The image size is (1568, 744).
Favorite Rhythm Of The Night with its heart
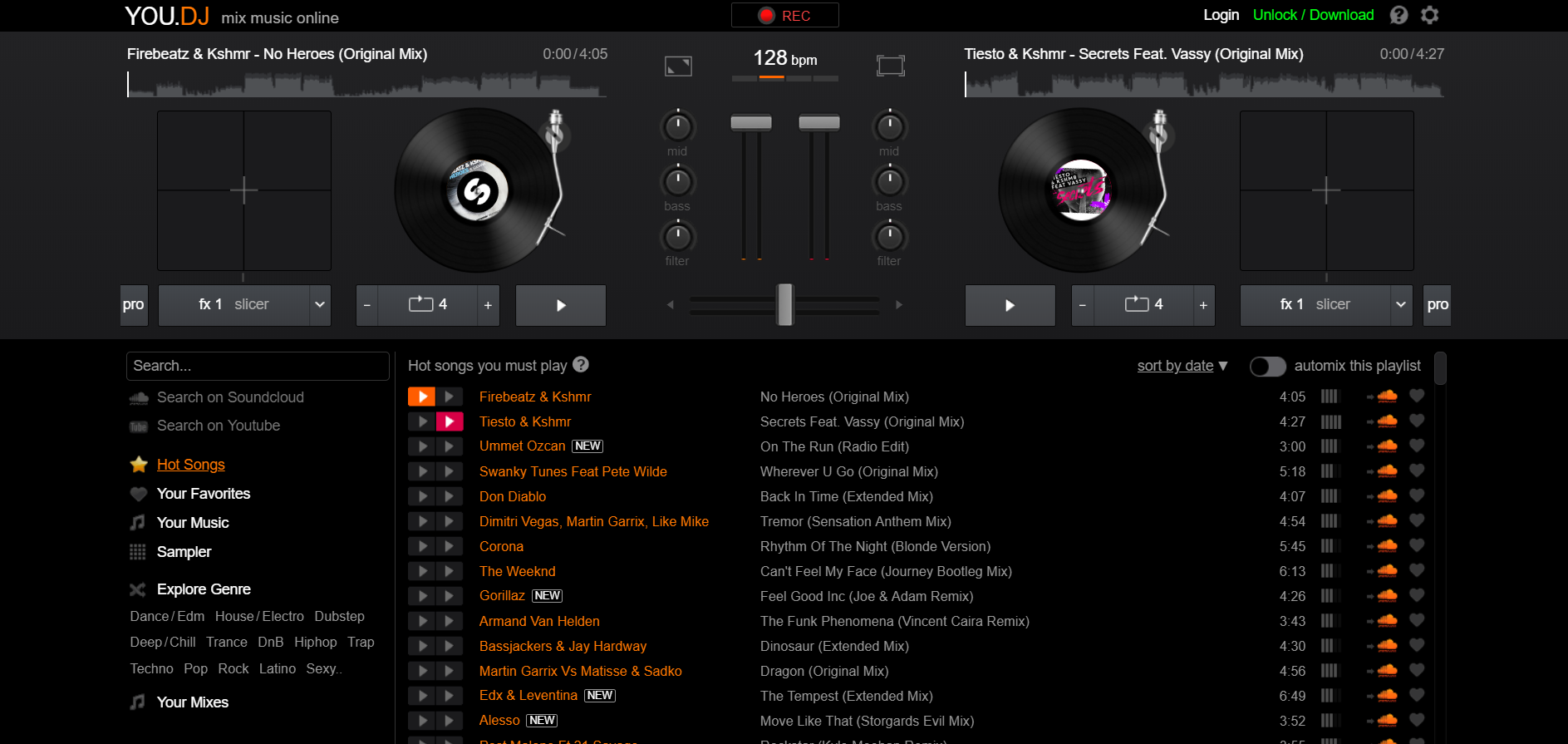1417,546
